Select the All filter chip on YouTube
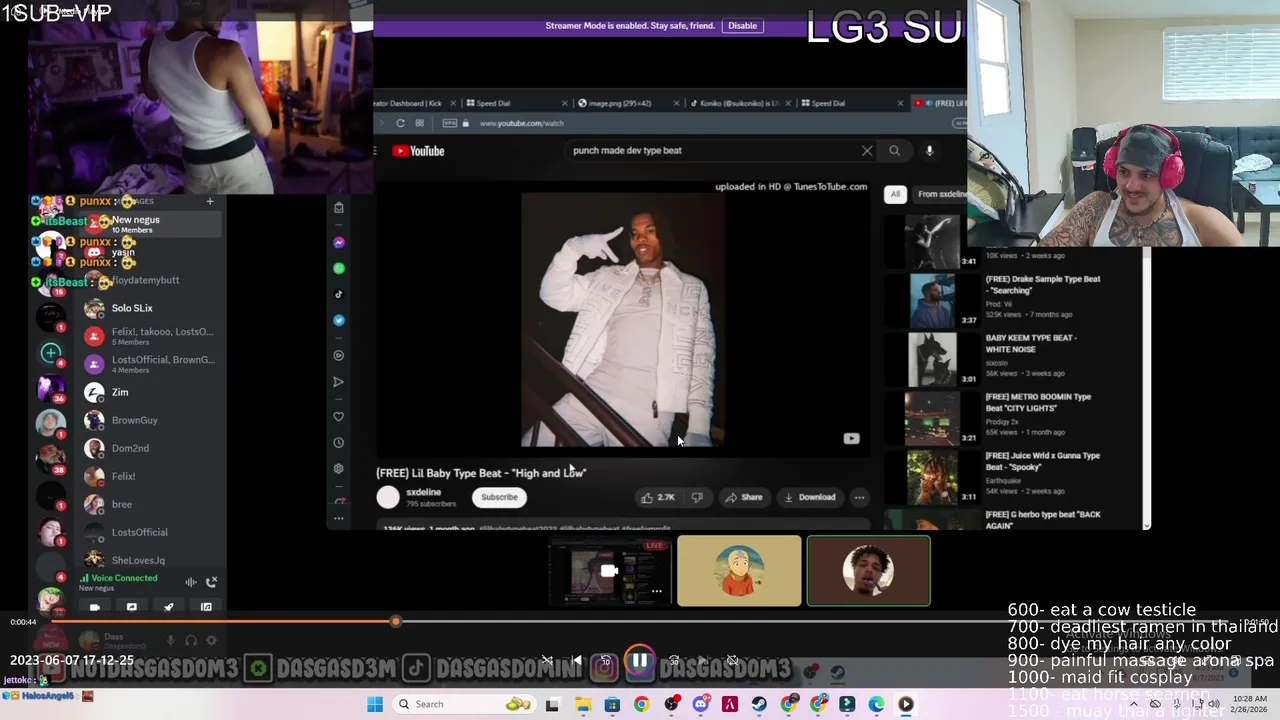Viewport: 1280px width, 720px height. pyautogui.click(x=895, y=194)
